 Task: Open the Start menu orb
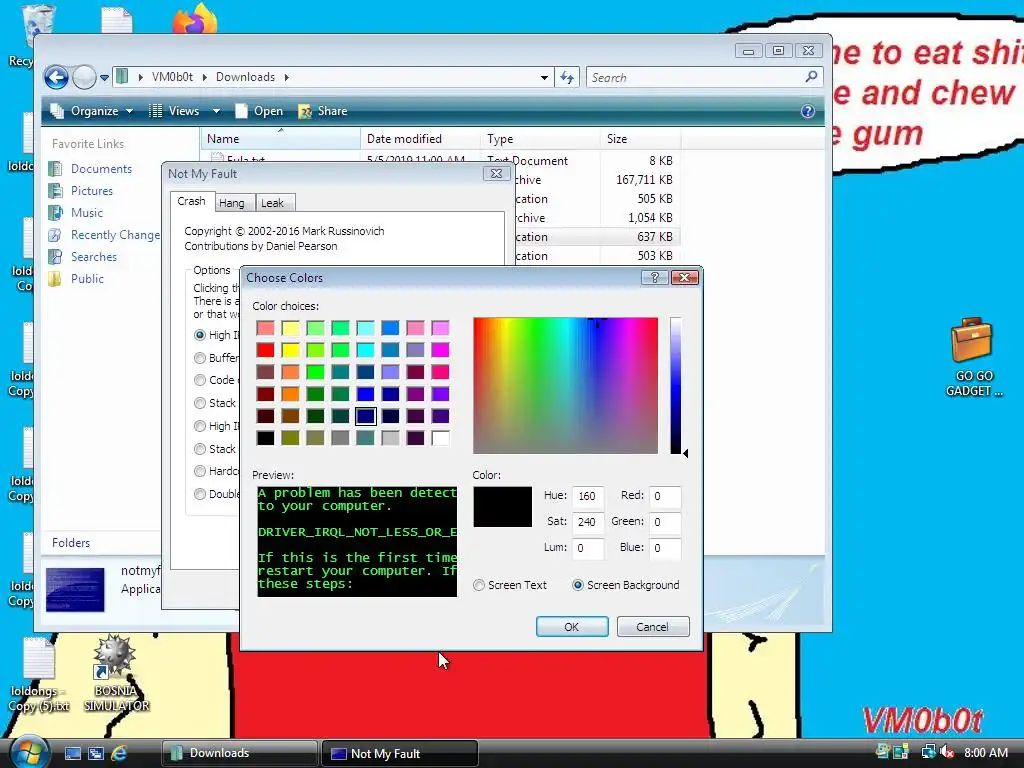point(28,752)
